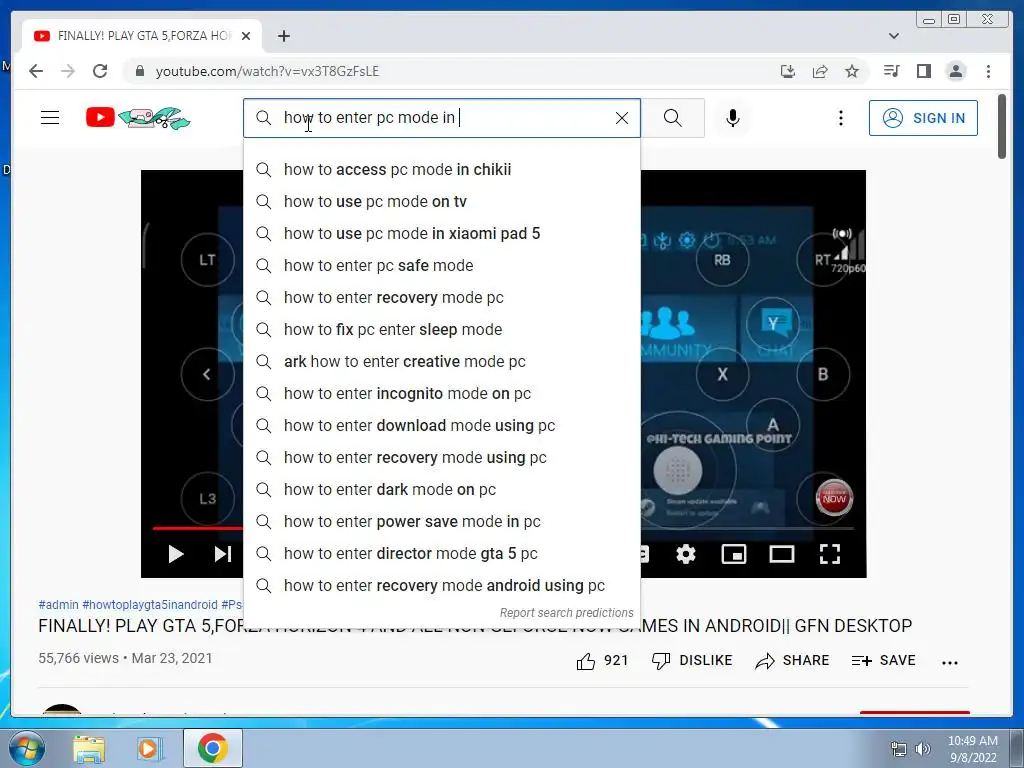
Task: Open Windows Explorer from taskbar
Action: (x=89, y=749)
